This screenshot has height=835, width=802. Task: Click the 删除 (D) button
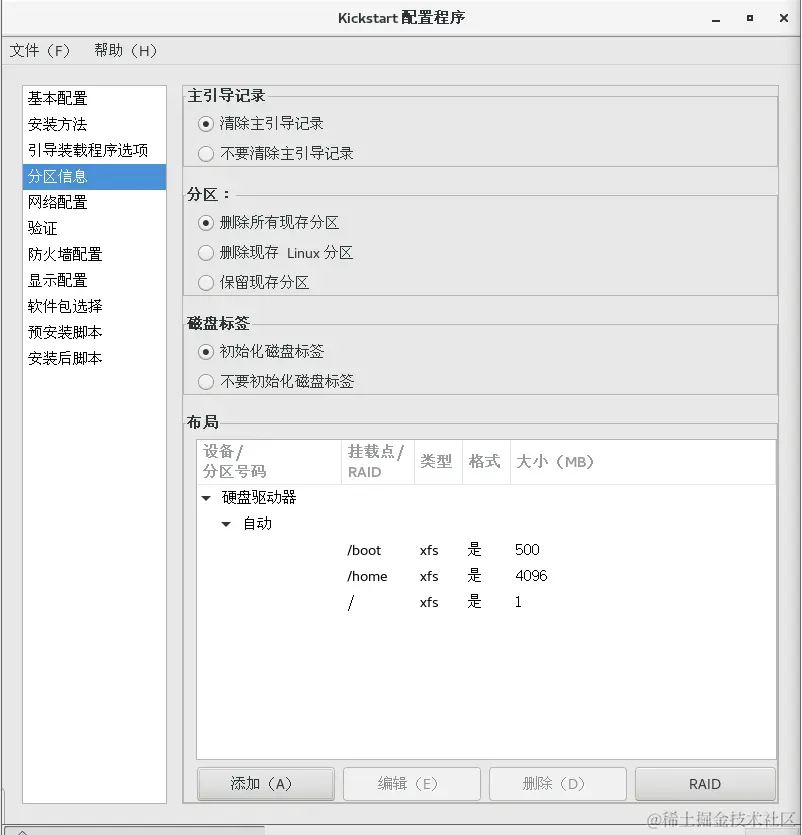tap(558, 784)
